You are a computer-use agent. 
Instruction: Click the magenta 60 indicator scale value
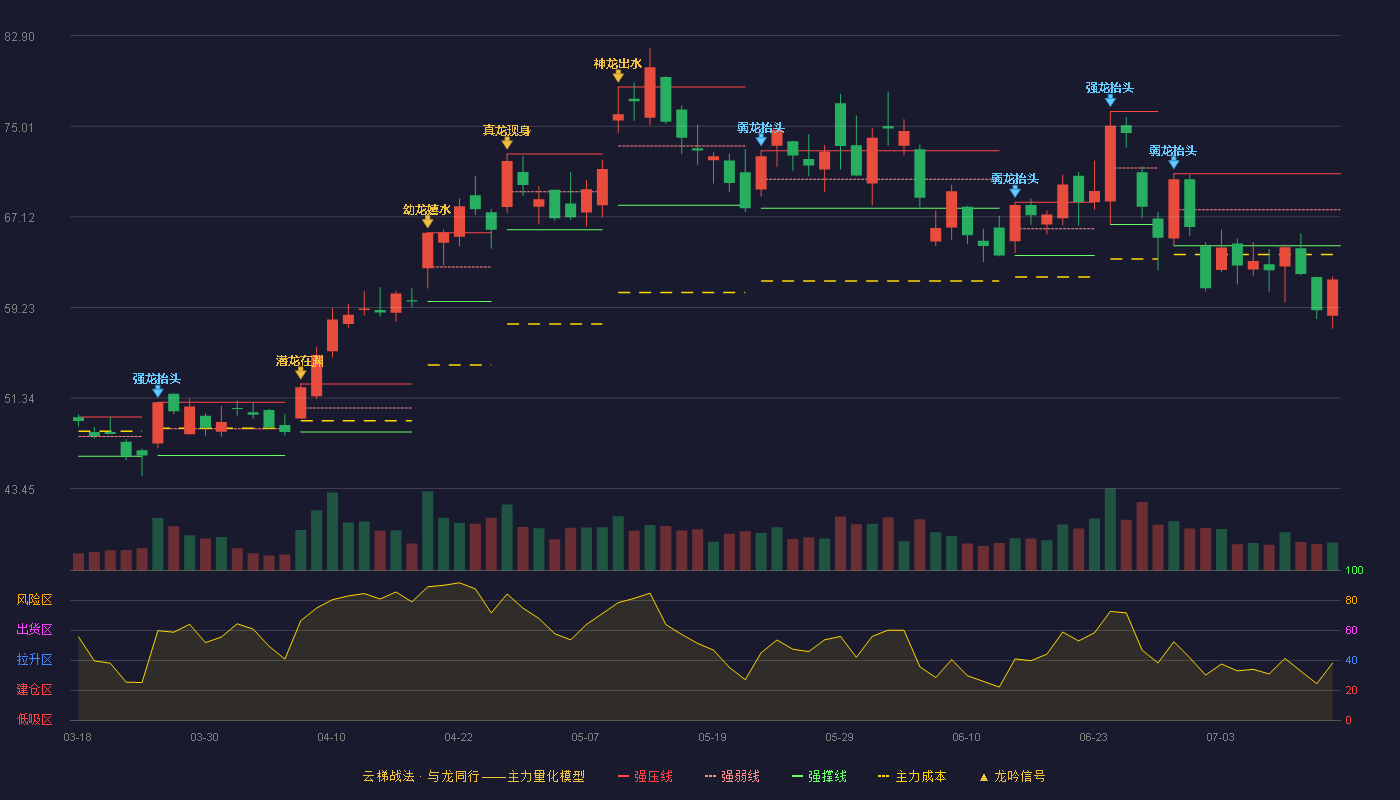(1351, 631)
